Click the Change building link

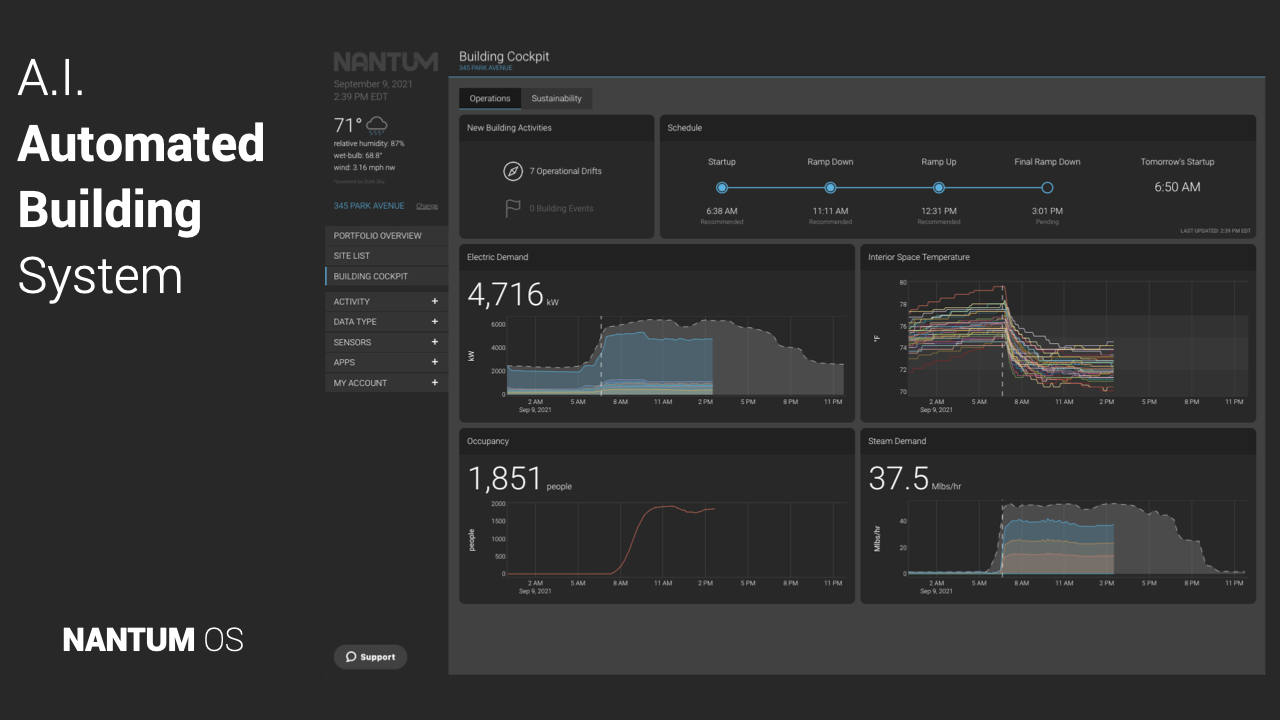point(427,206)
